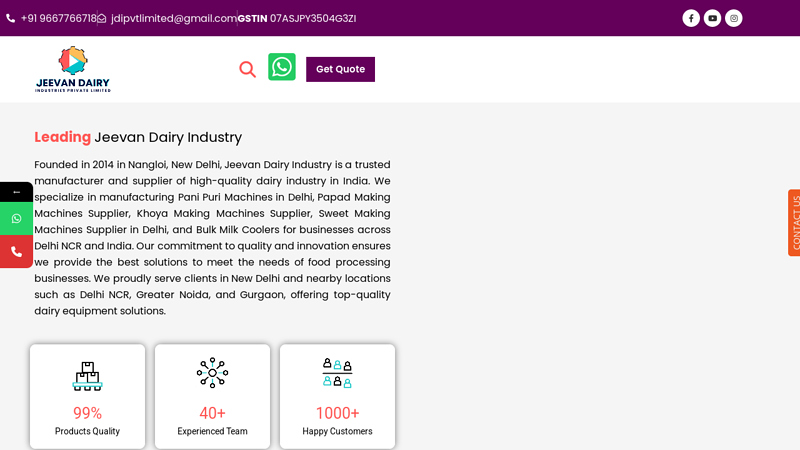Click the Happy Customers people icon

click(x=337, y=373)
